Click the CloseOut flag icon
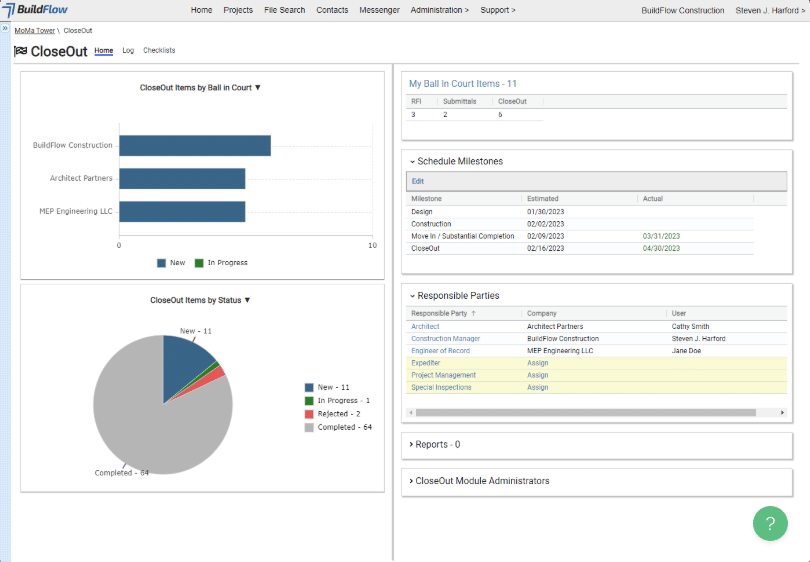Image resolution: width=810 pixels, height=562 pixels. click(21, 51)
